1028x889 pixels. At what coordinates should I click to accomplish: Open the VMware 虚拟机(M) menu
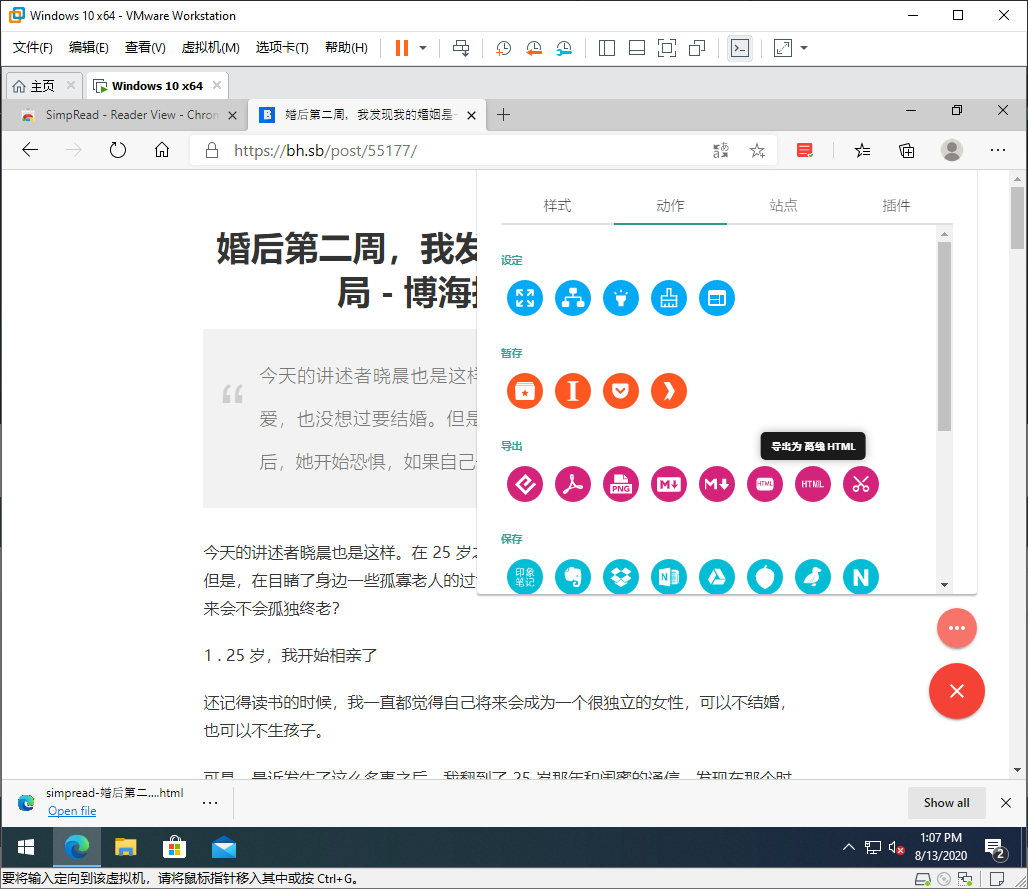point(210,48)
